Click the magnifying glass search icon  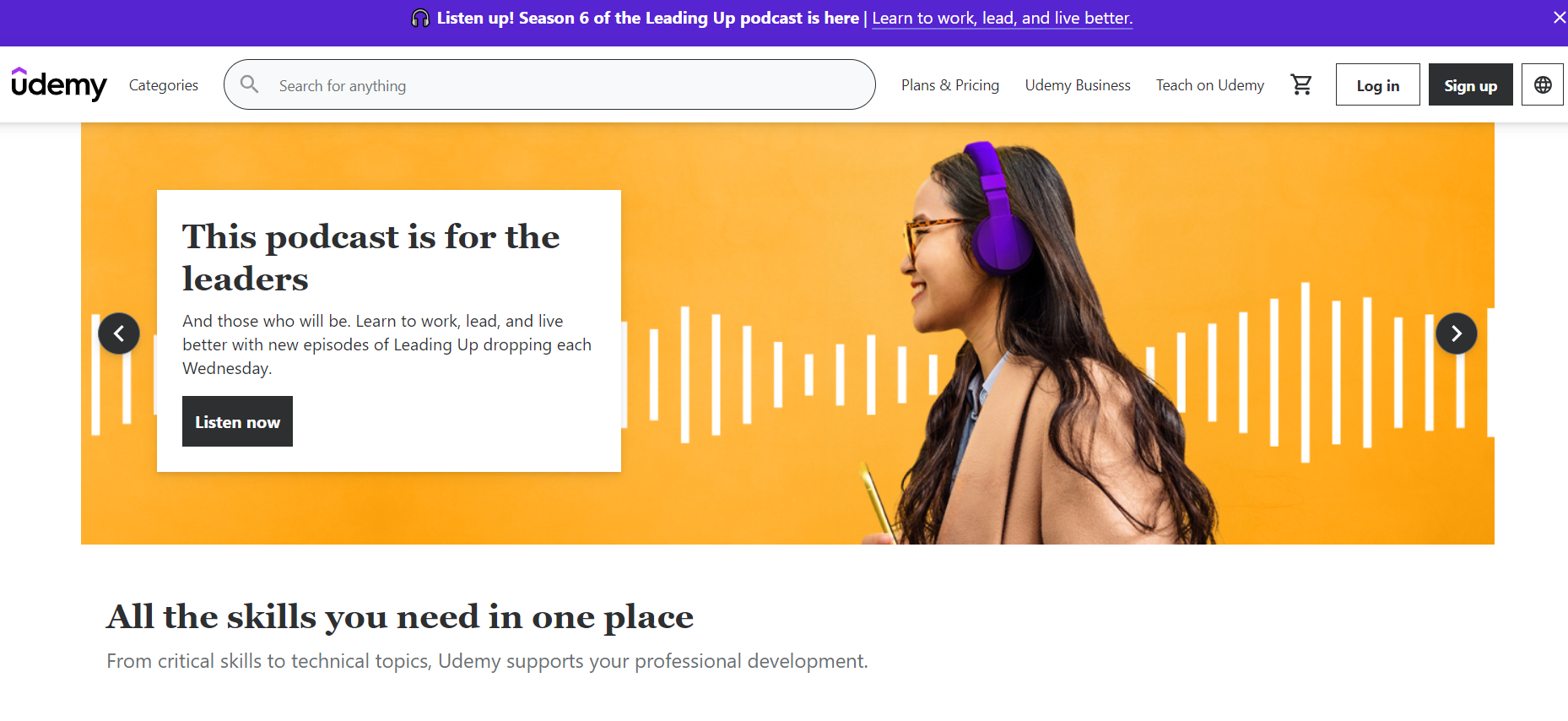(x=249, y=84)
